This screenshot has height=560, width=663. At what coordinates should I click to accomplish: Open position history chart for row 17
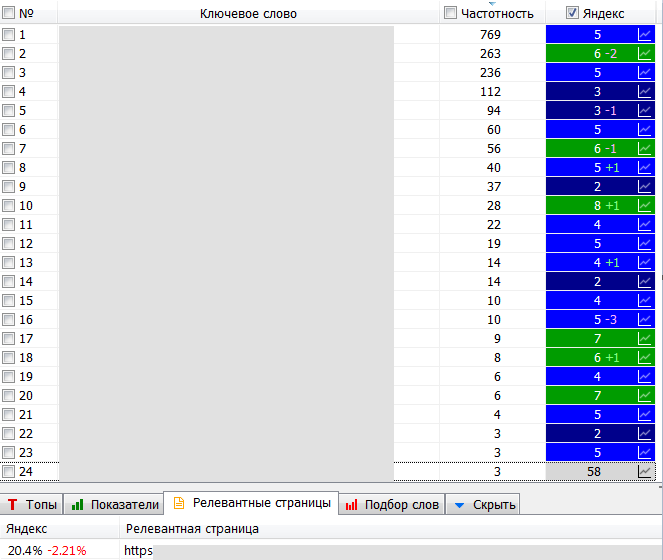click(644, 339)
